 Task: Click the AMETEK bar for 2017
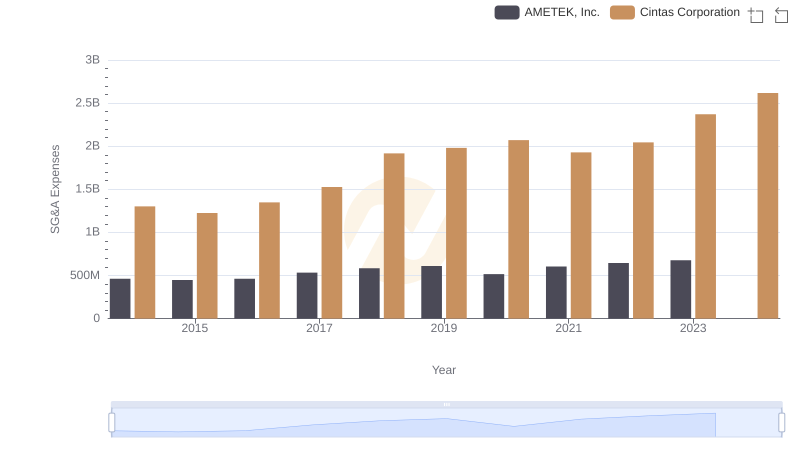307,295
